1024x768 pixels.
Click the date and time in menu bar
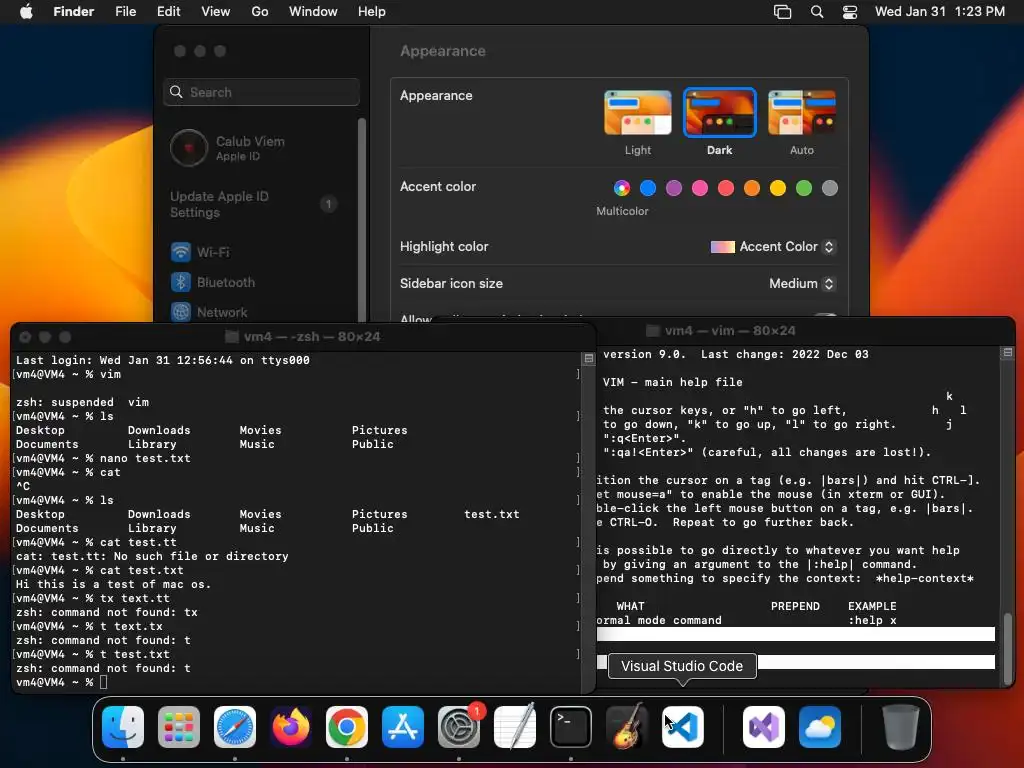click(x=940, y=11)
